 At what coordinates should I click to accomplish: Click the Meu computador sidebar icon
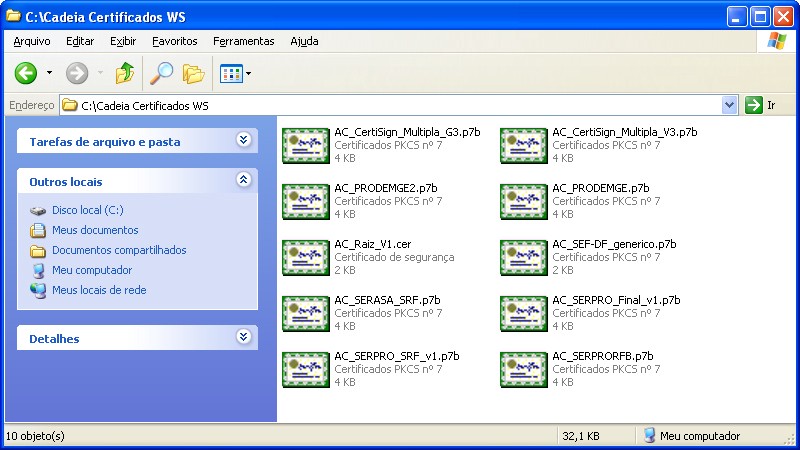tap(38, 270)
